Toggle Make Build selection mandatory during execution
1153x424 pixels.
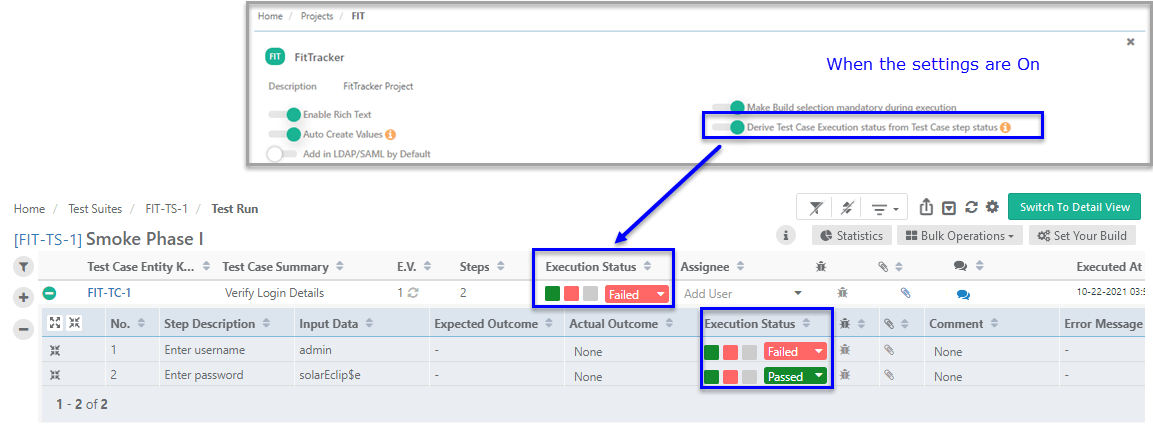(x=728, y=107)
